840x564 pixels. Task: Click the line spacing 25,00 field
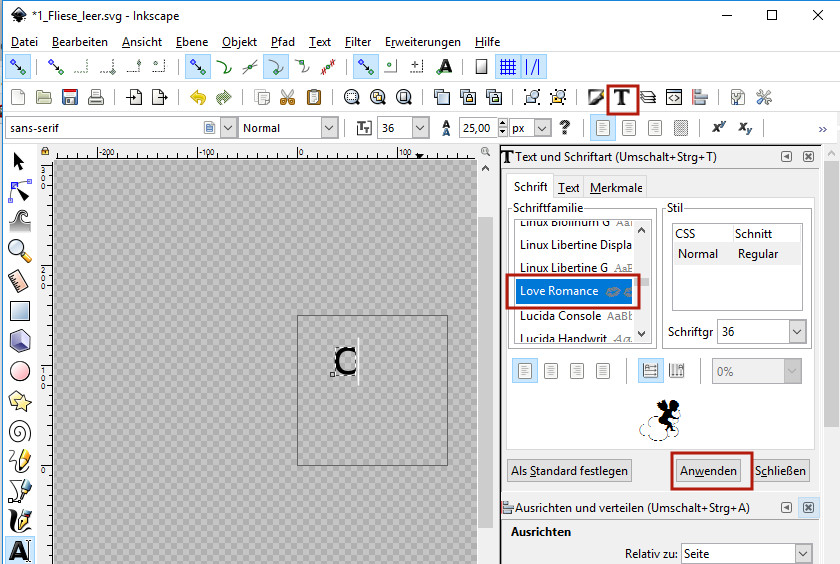click(479, 128)
